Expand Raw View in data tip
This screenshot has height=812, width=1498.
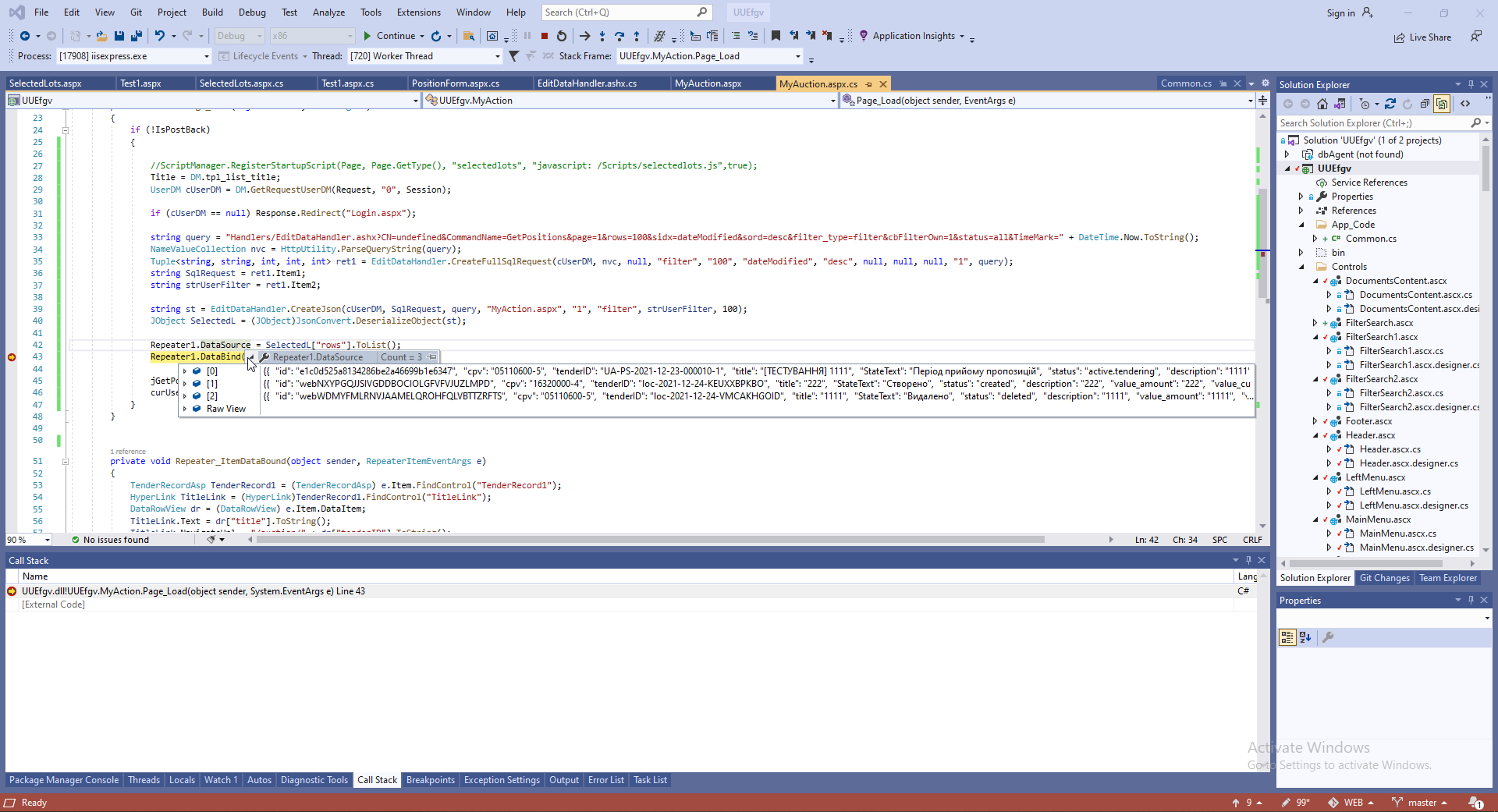tap(185, 409)
